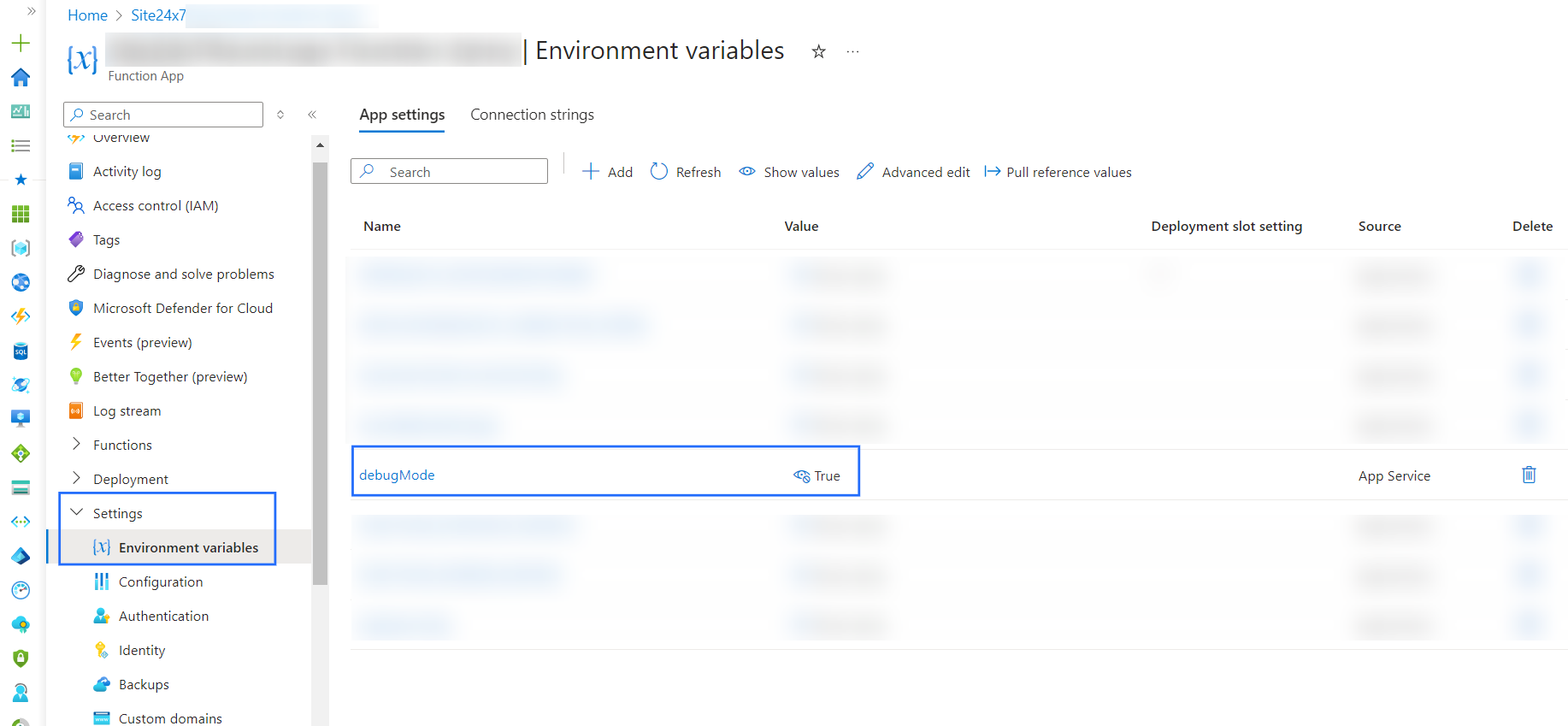1568x726 pixels.
Task: Open SQL databases icon in left rail
Action: tap(21, 351)
